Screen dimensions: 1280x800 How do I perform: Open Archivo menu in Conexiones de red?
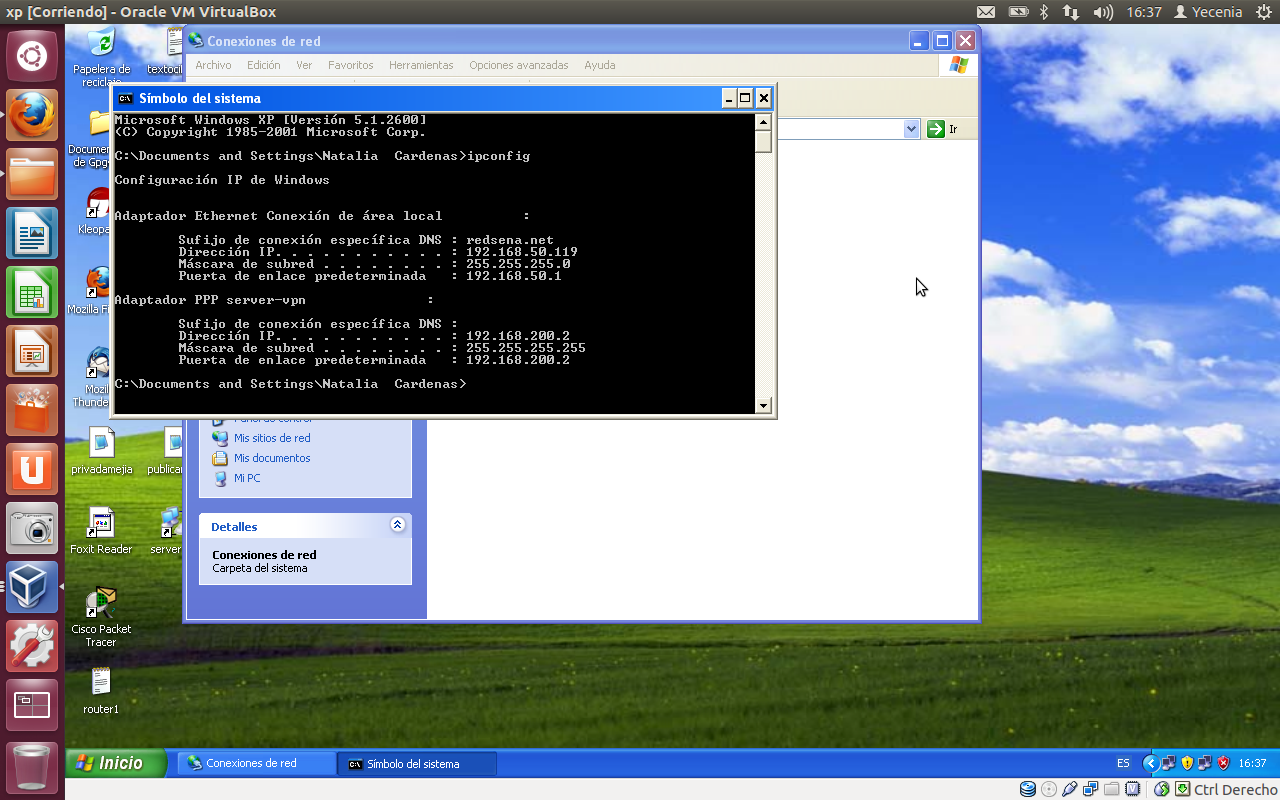click(213, 65)
